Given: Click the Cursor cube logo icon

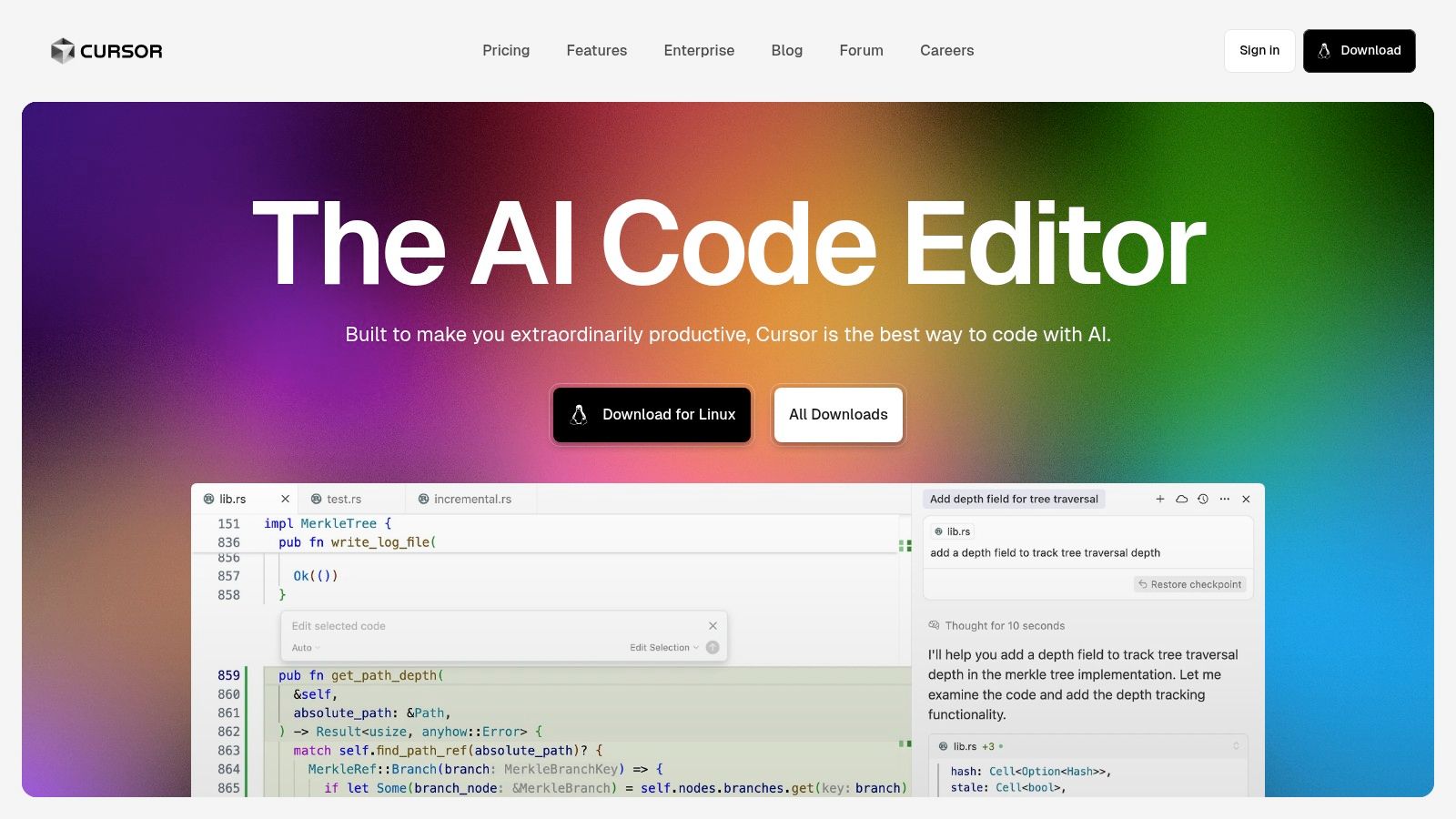Looking at the screenshot, I should (62, 51).
